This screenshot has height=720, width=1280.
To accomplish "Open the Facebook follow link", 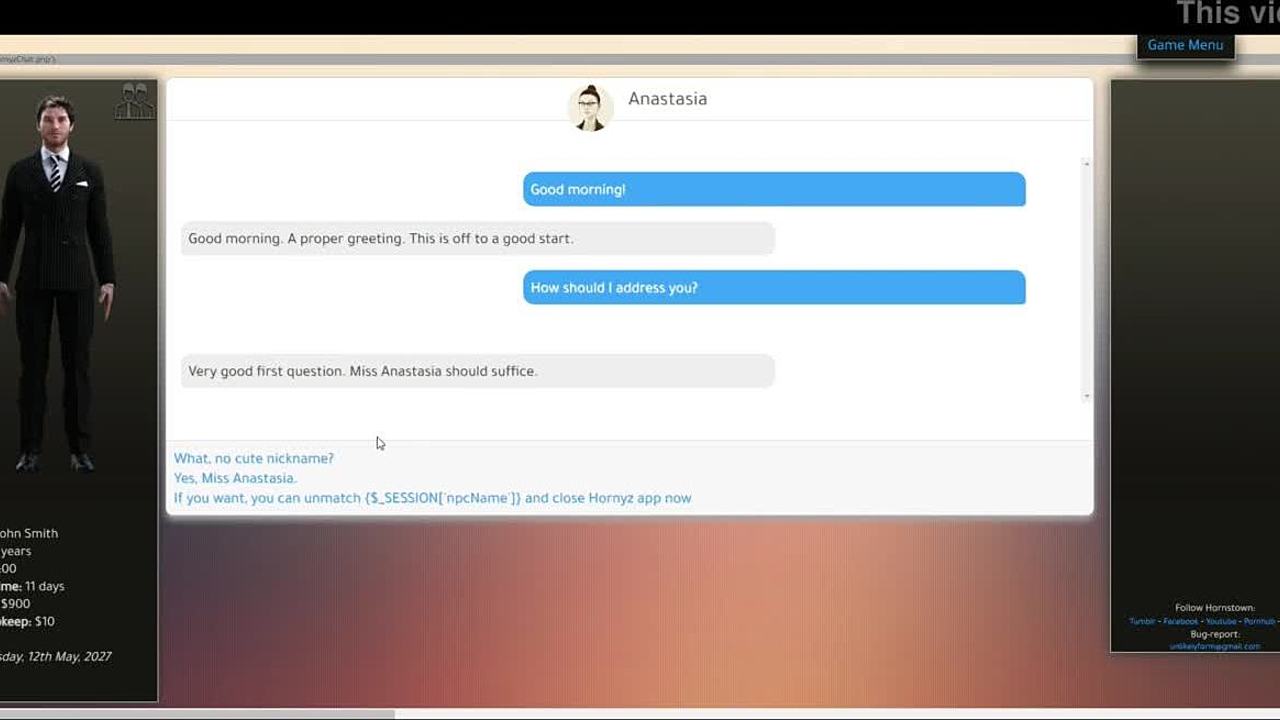I will 1180,621.
